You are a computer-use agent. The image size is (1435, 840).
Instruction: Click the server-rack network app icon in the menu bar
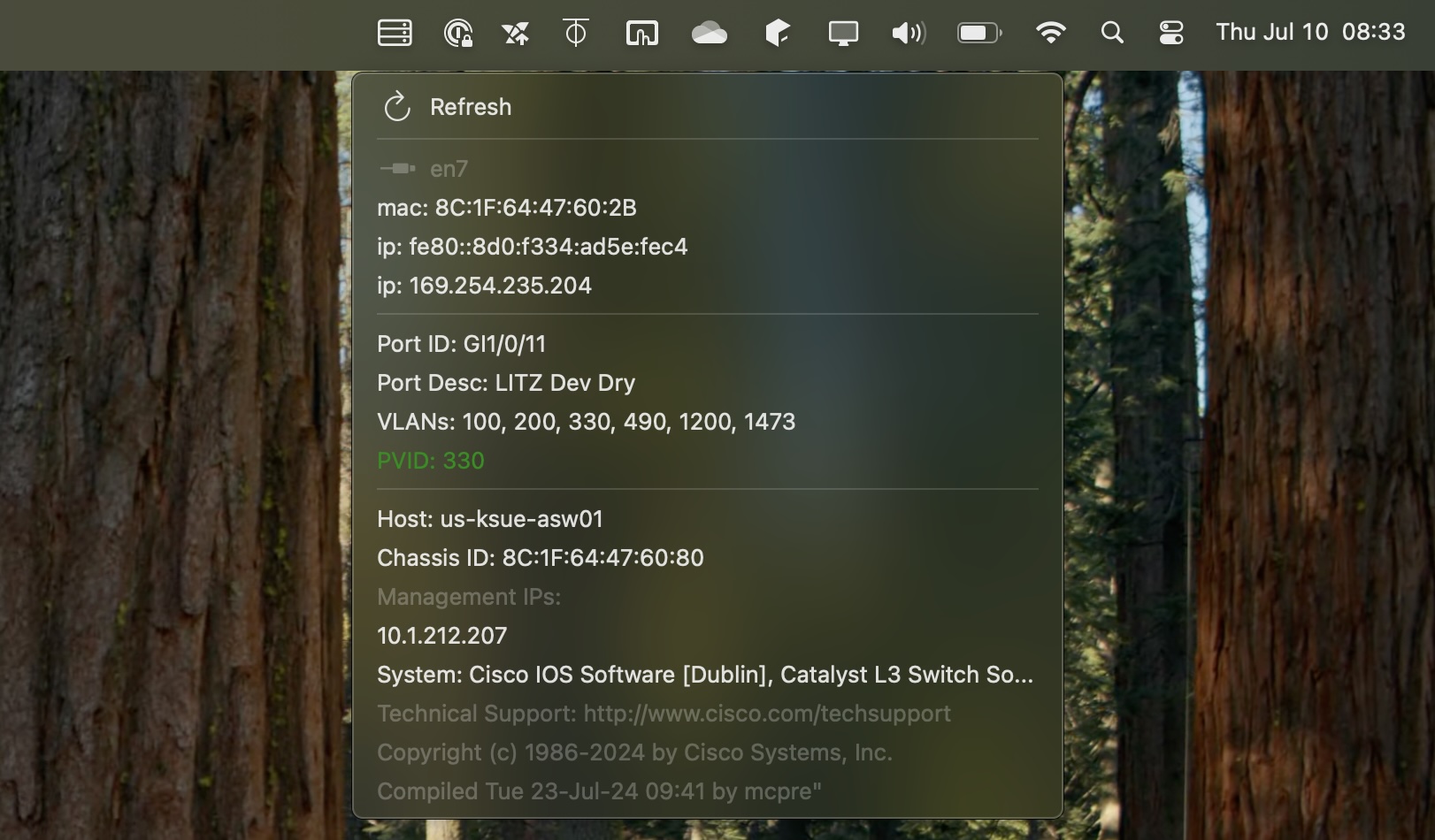tap(395, 34)
